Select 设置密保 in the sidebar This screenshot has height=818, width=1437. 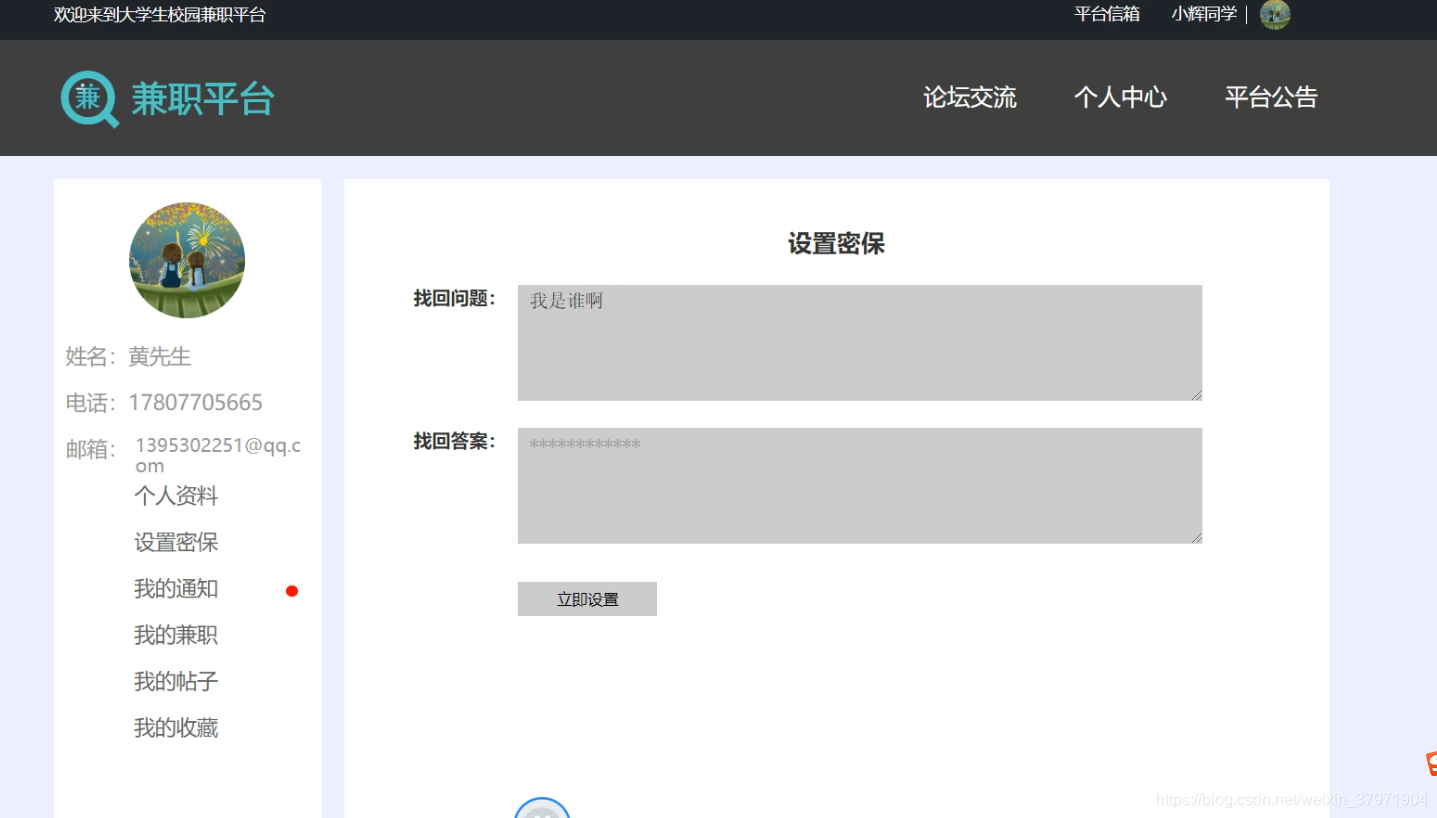[174, 542]
